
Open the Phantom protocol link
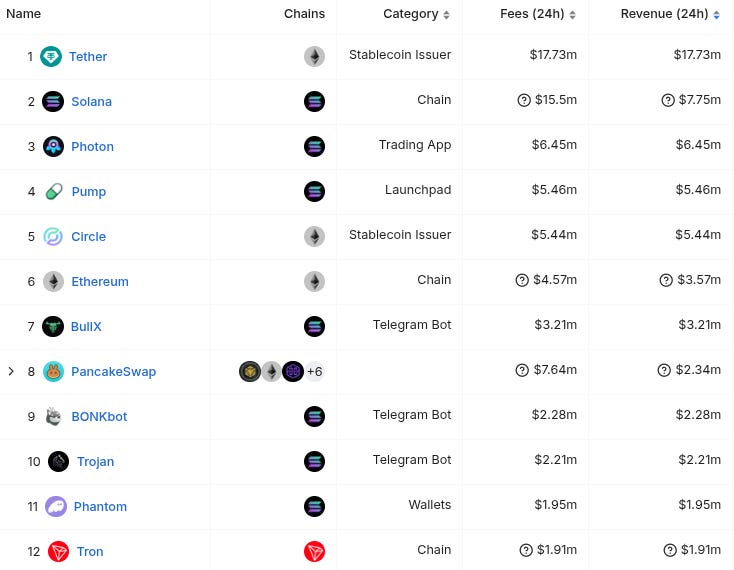point(100,506)
